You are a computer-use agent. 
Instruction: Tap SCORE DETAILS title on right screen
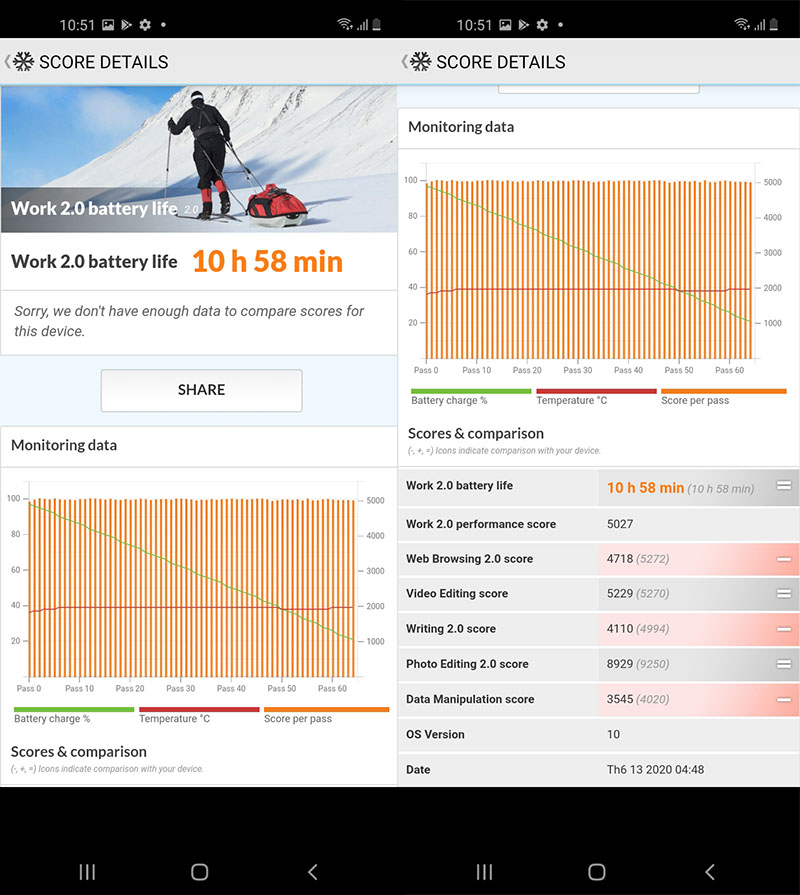(501, 62)
